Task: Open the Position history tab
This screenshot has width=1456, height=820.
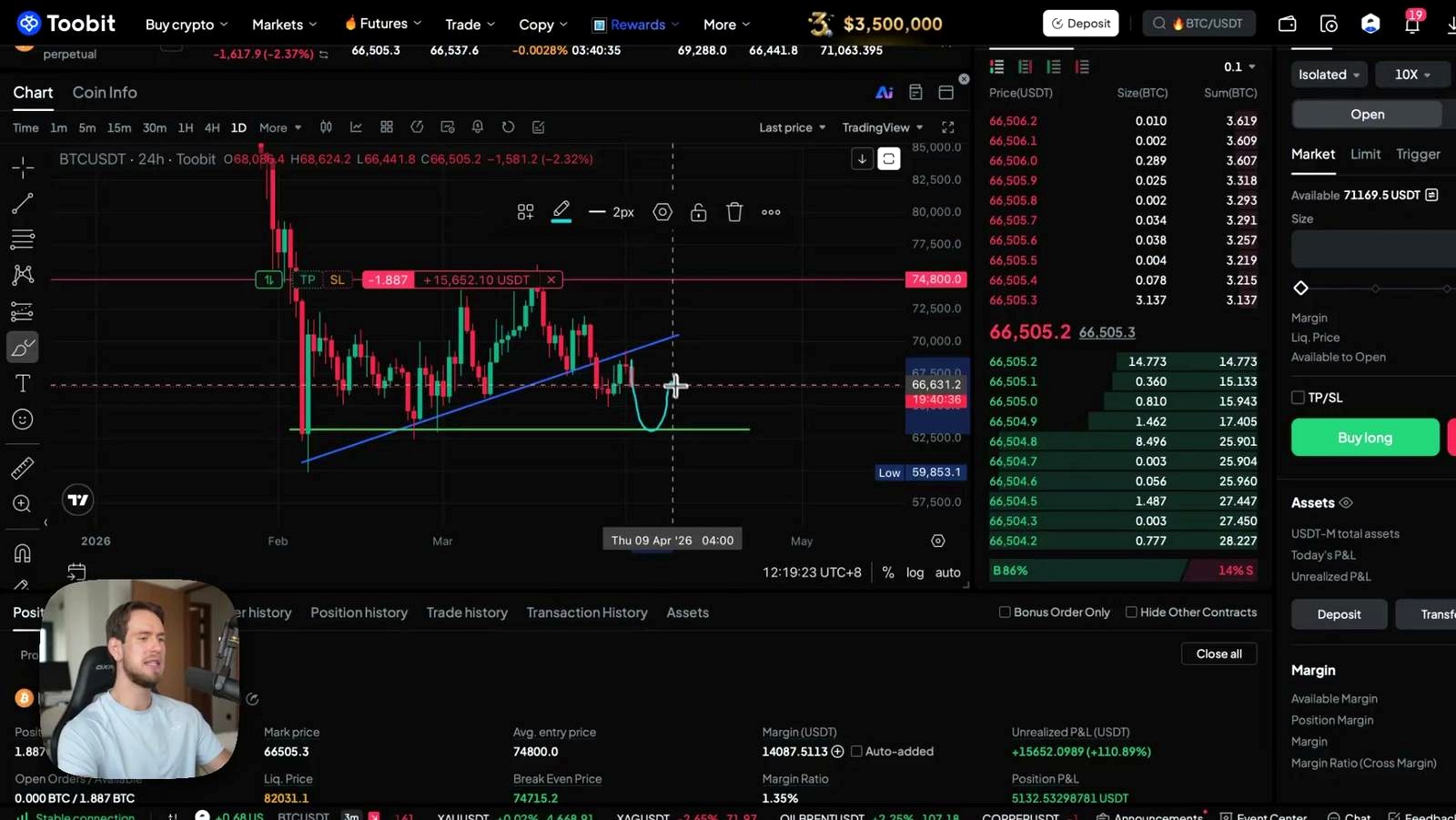Action: [359, 612]
